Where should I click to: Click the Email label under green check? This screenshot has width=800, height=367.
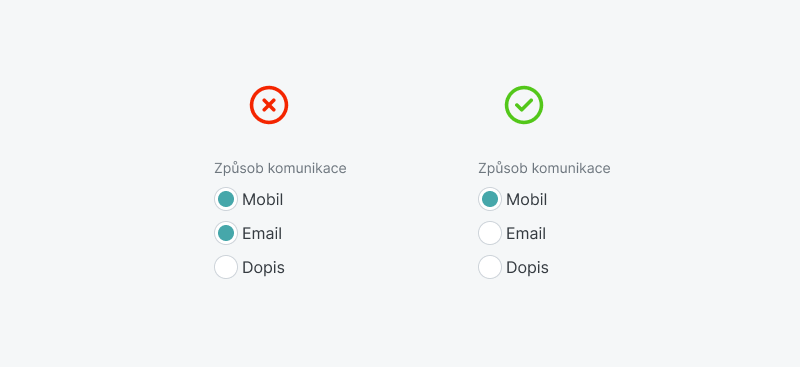pos(526,234)
